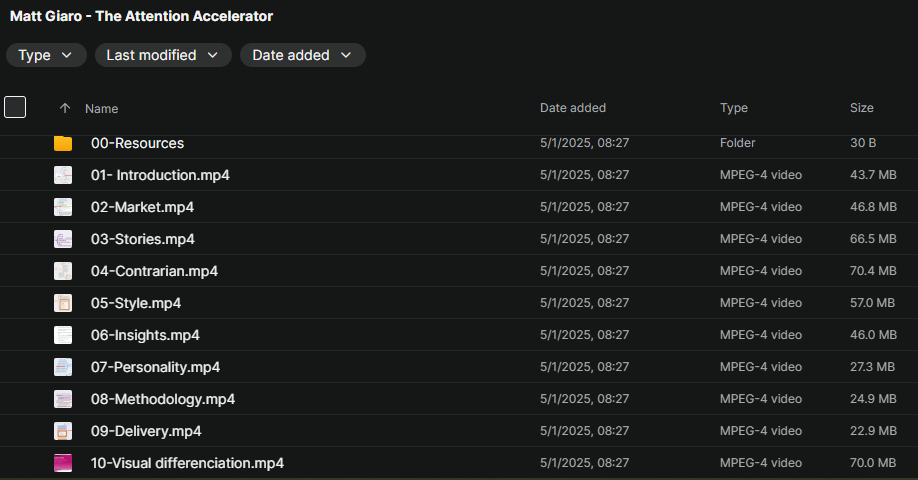Screen dimensions: 918x480
Task: Open the Type filter dropdown
Action: [46, 55]
